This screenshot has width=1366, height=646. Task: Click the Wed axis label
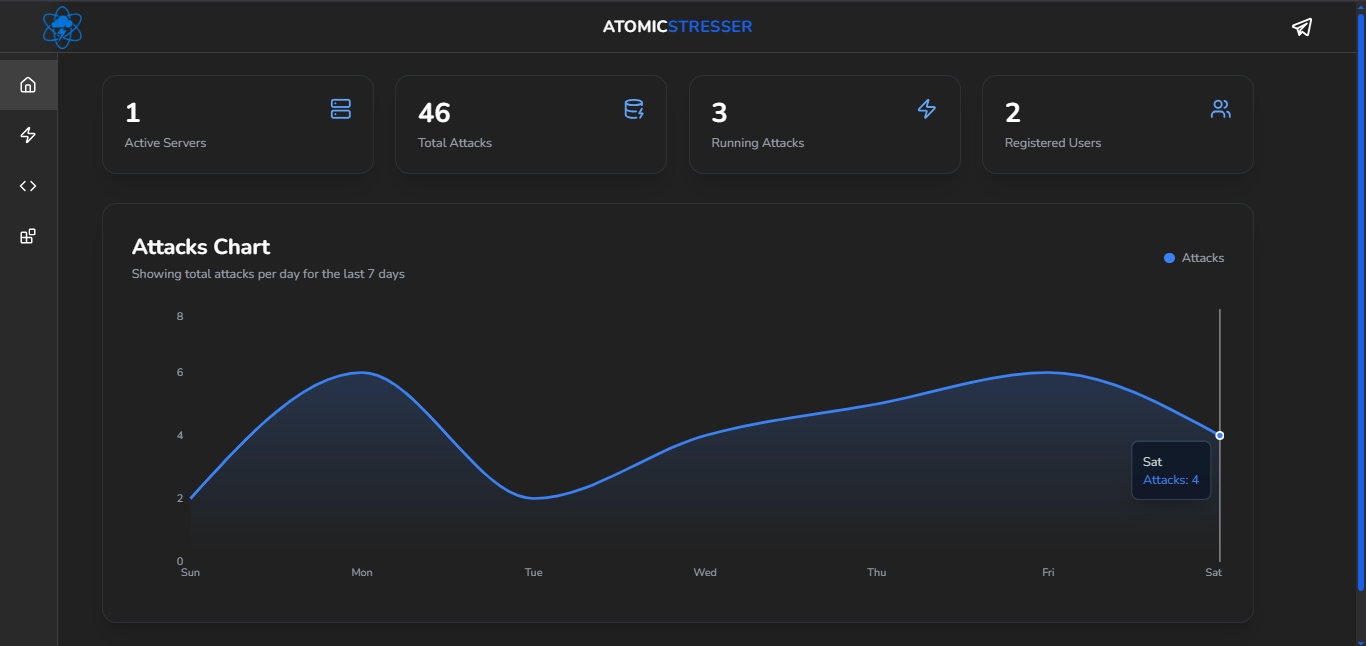705,573
